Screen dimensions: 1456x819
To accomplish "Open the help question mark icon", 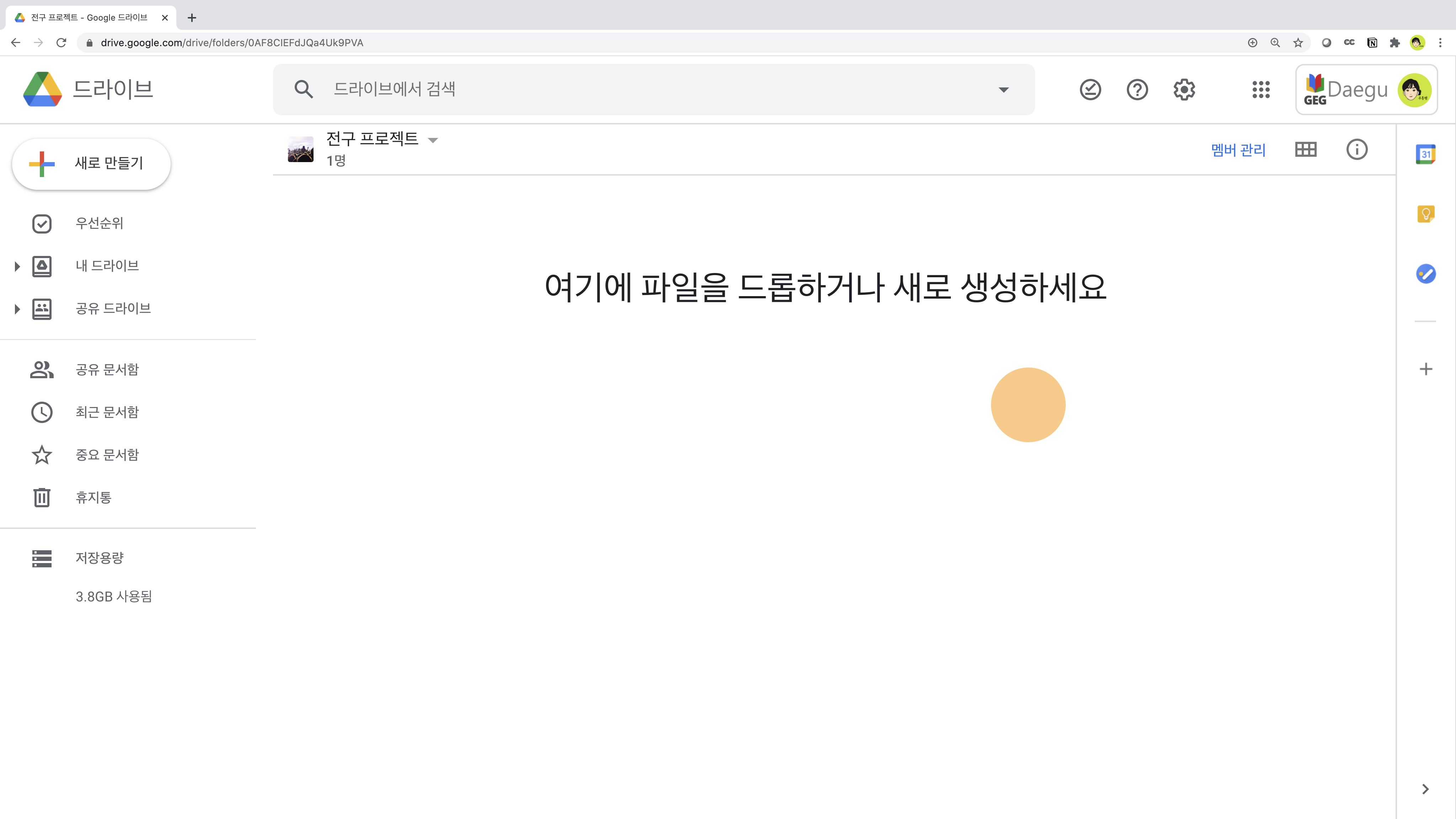I will (x=1137, y=90).
